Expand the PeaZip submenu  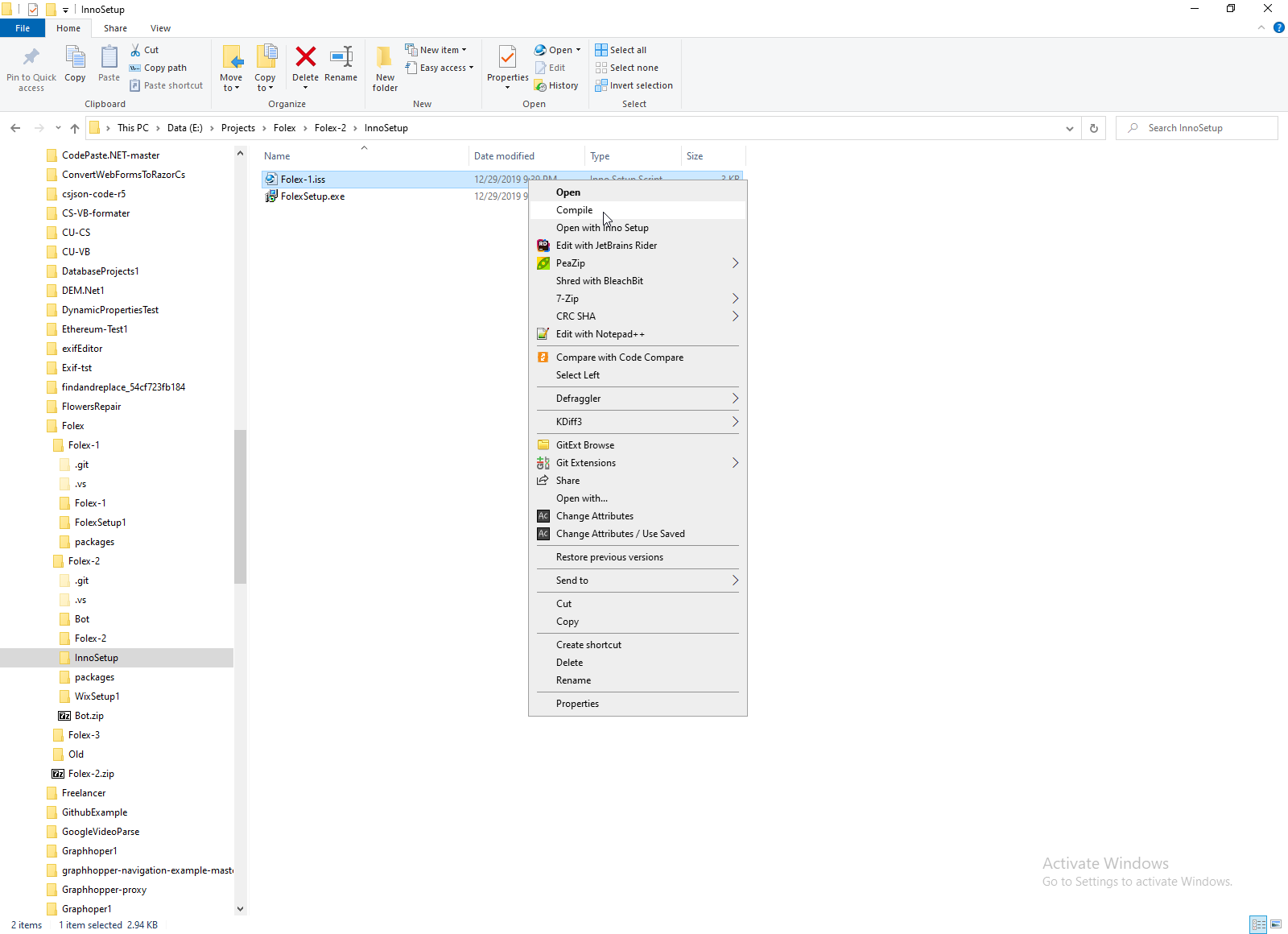pyautogui.click(x=638, y=263)
